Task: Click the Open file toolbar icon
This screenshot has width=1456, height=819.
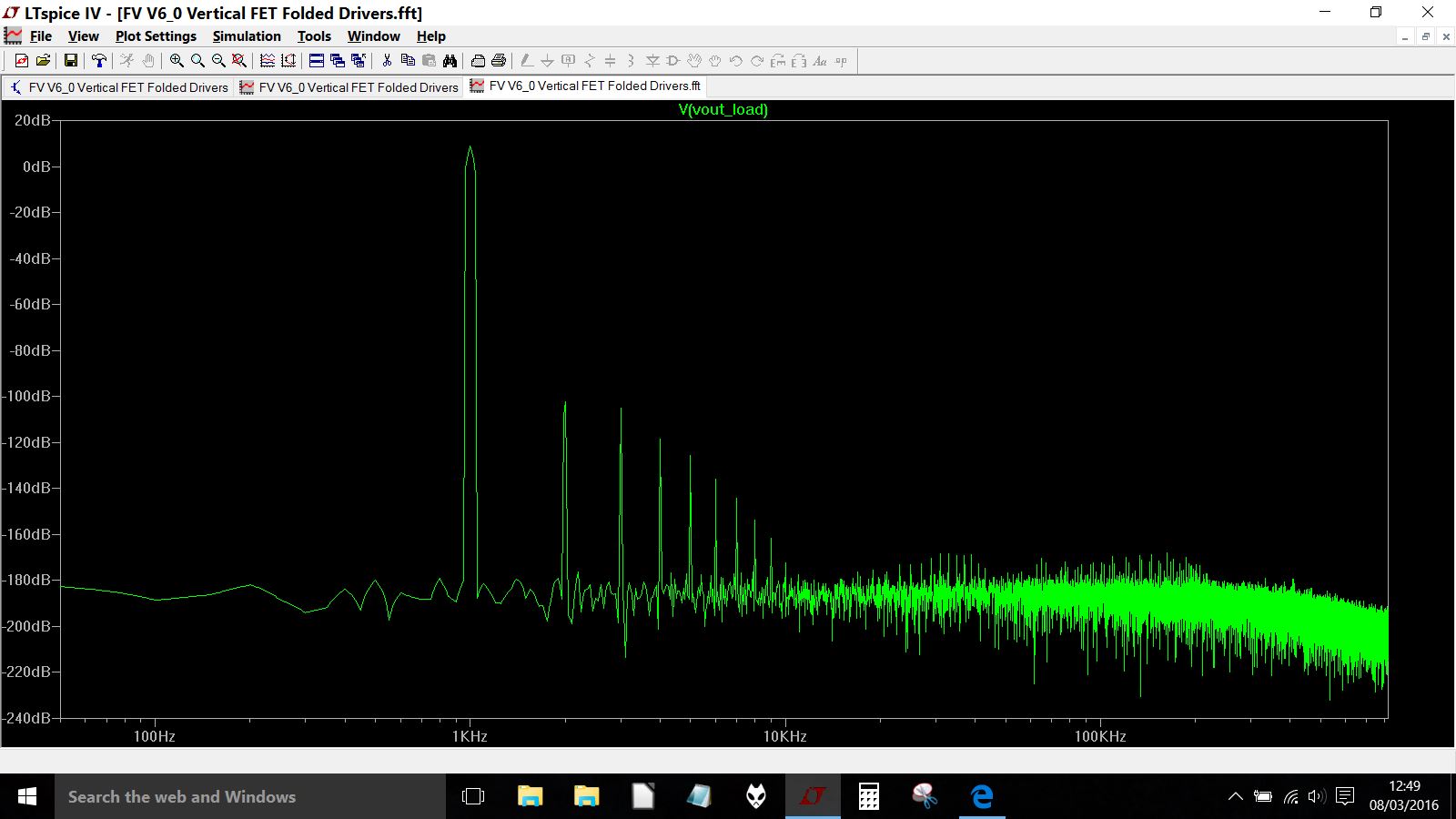Action: tap(43, 61)
